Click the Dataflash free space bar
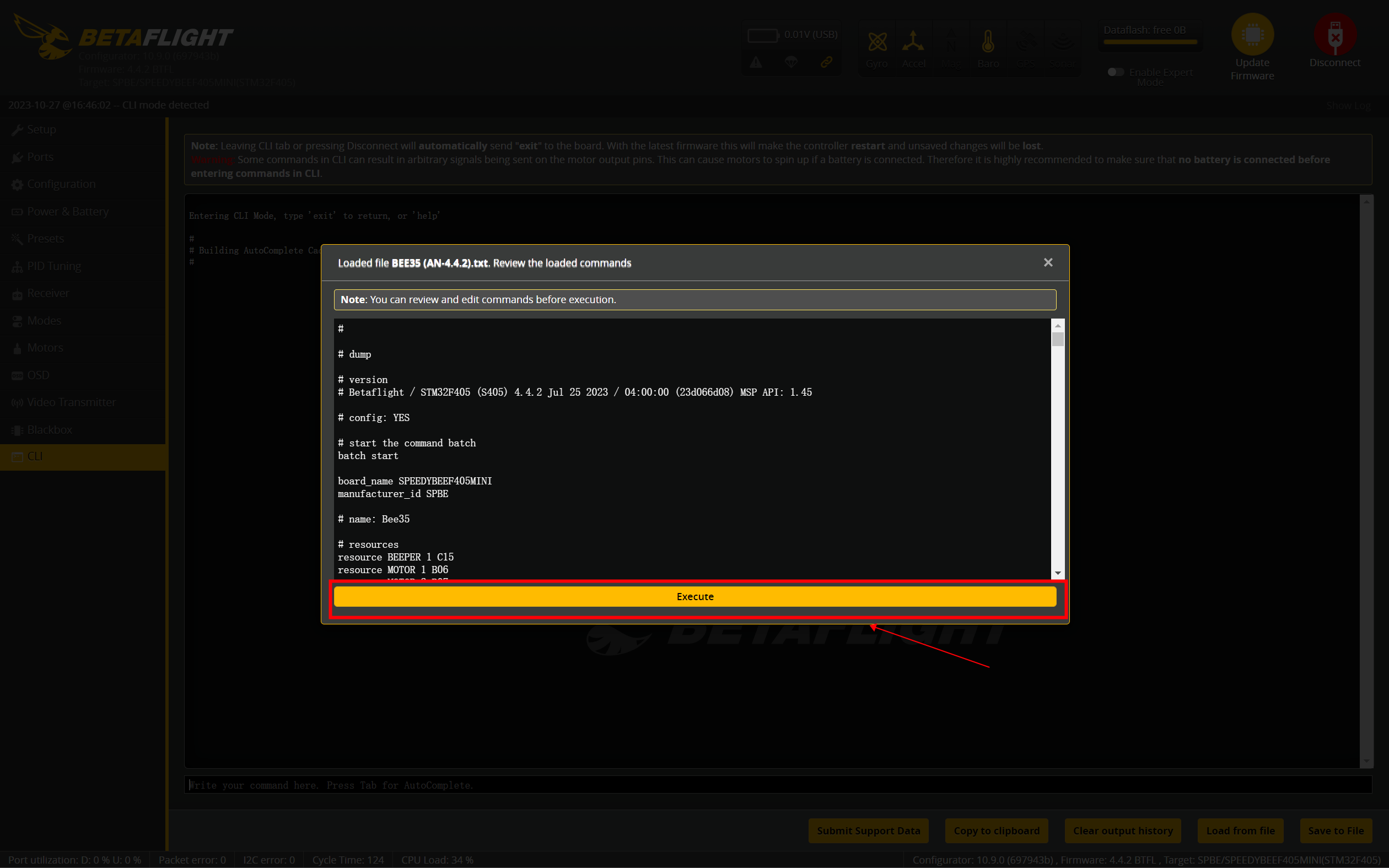1389x868 pixels. (1150, 42)
